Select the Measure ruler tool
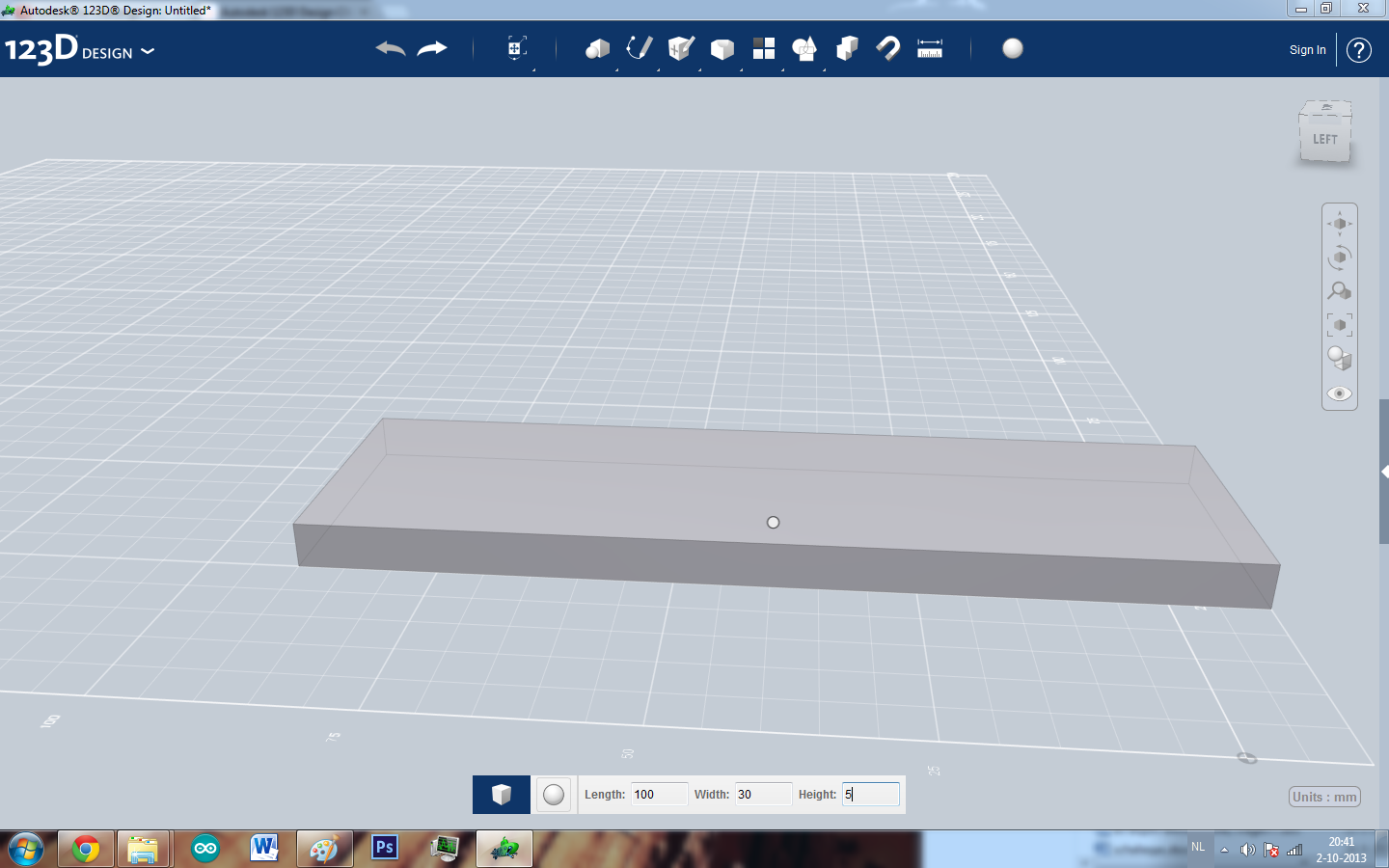Screen dimensions: 1389x868 (930, 48)
